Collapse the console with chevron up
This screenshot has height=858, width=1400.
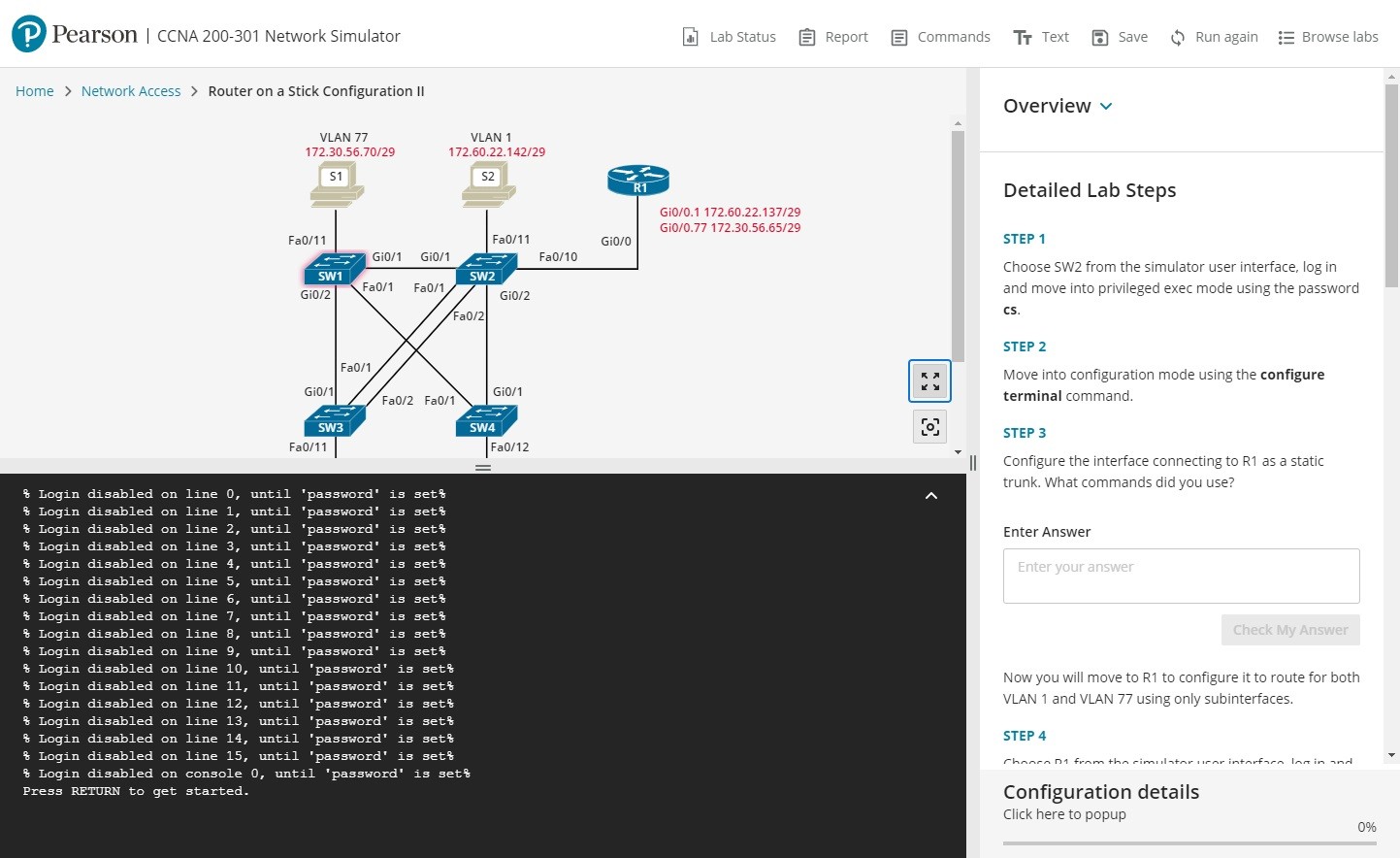pyautogui.click(x=931, y=496)
